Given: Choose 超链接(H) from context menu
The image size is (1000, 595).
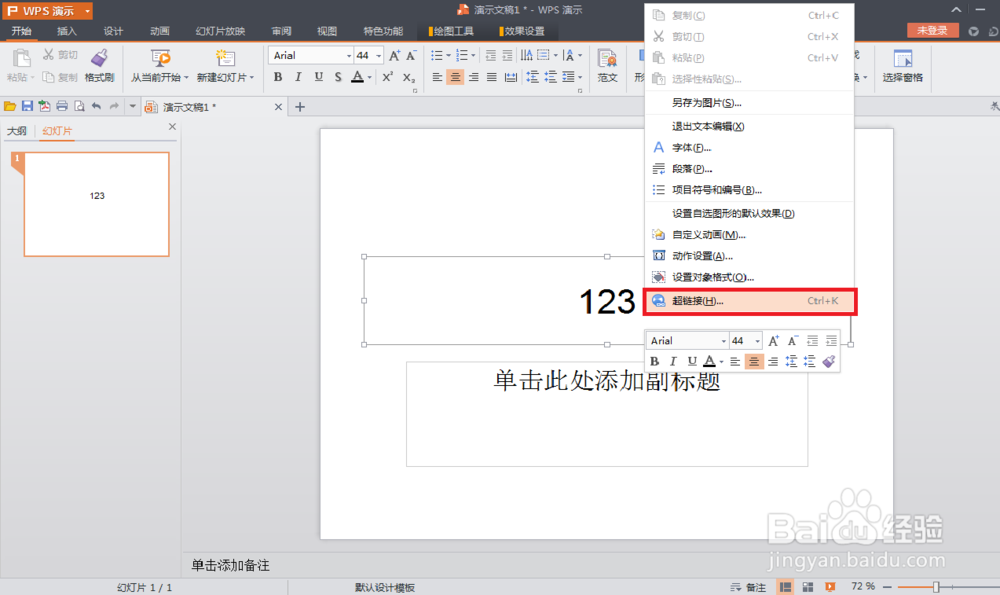Looking at the screenshot, I should click(x=749, y=301).
